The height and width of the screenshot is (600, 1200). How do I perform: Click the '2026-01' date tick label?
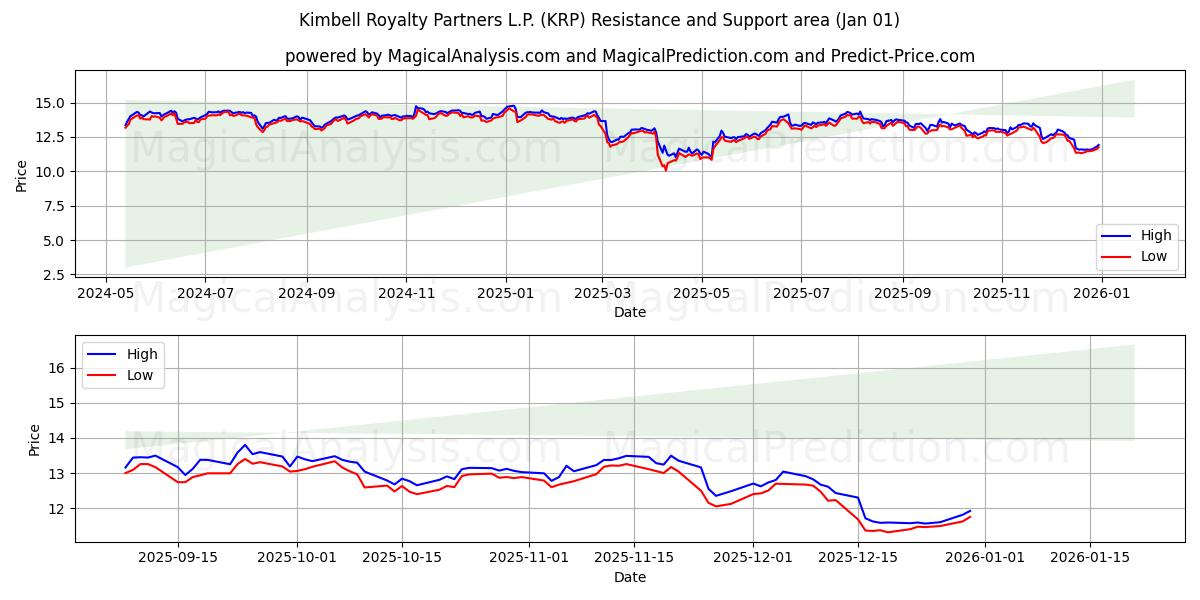click(1102, 293)
